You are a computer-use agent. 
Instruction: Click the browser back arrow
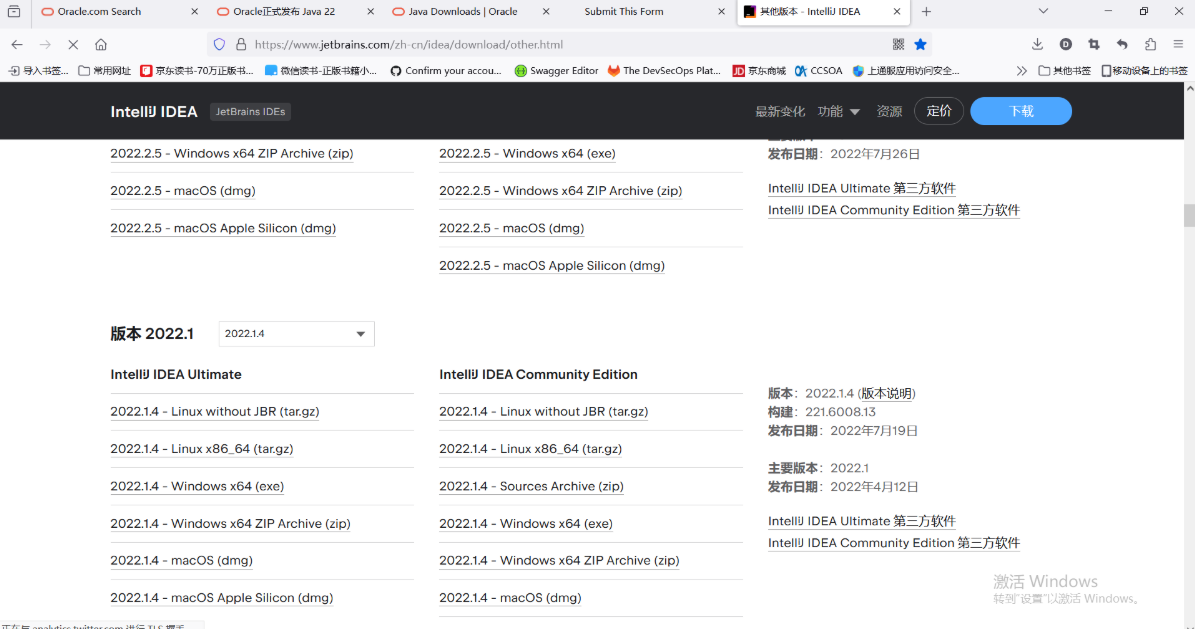pyautogui.click(x=17, y=44)
